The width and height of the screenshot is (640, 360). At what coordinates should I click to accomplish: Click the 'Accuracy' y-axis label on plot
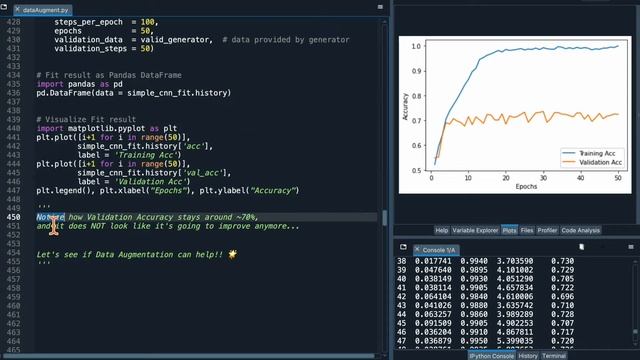point(405,107)
